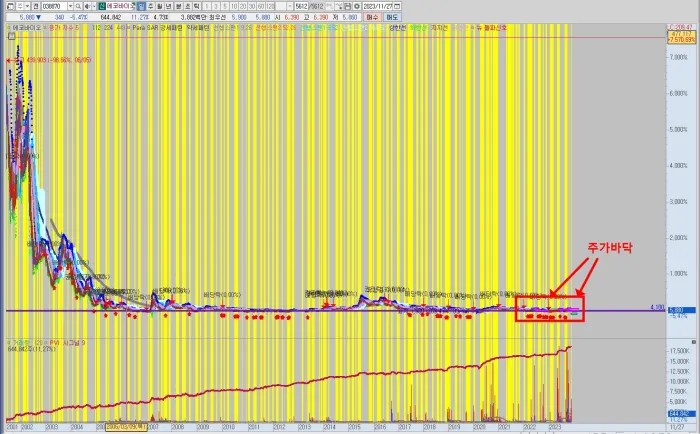Screen dimensions: 700x434
Task: Click the 5612 bar count field
Action: tap(302, 6)
